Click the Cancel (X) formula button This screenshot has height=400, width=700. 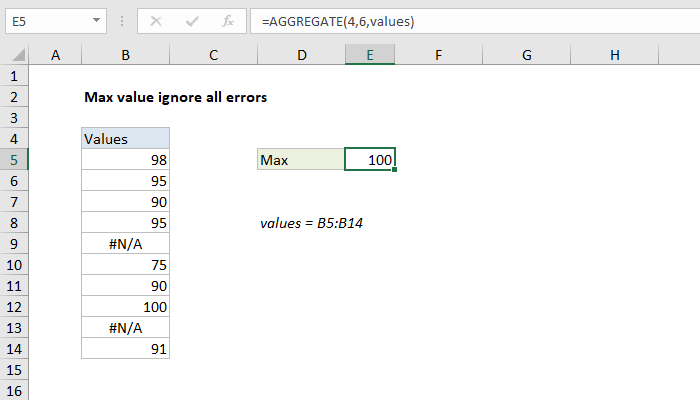[156, 21]
